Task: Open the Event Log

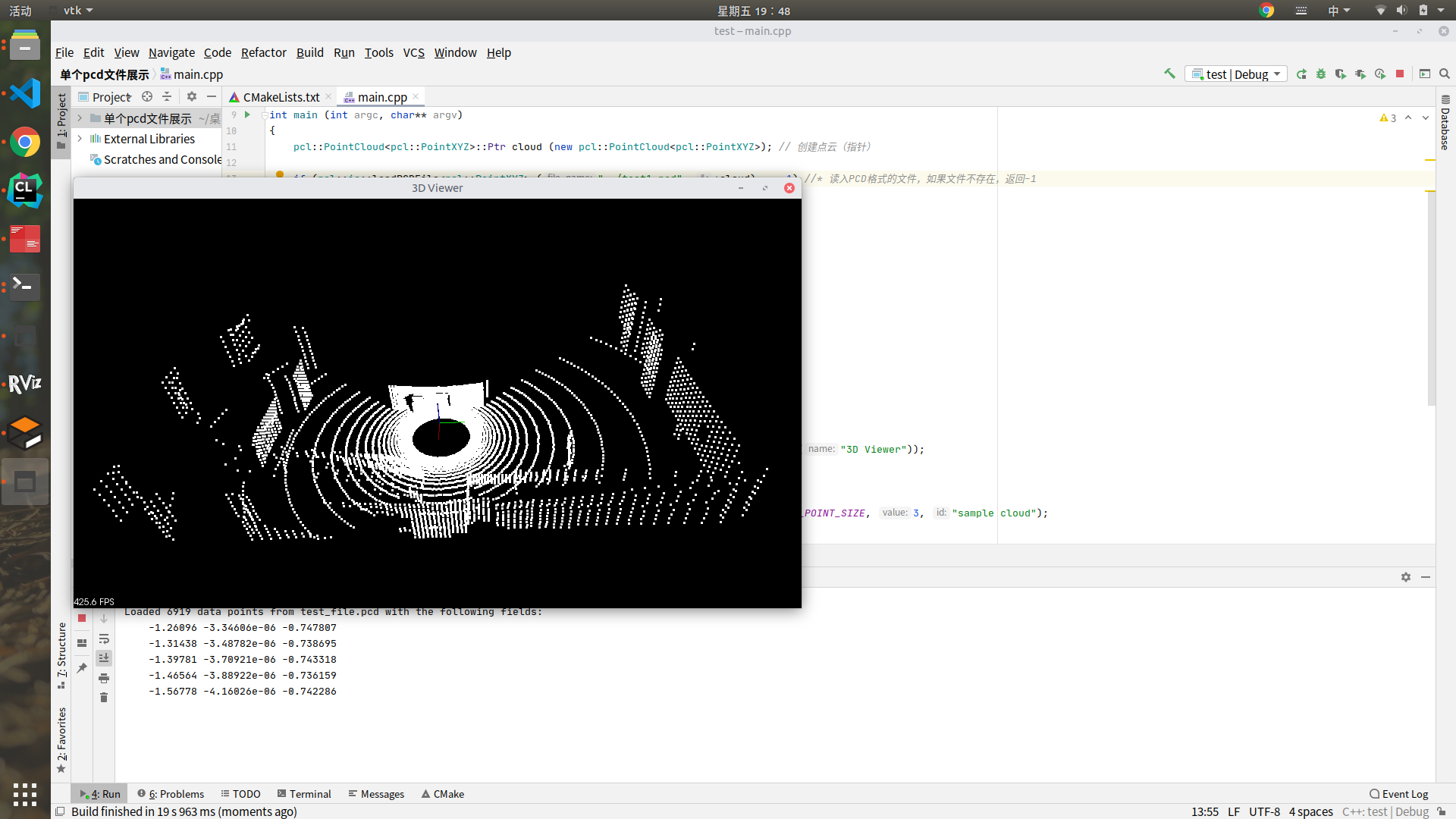Action: tap(1398, 794)
